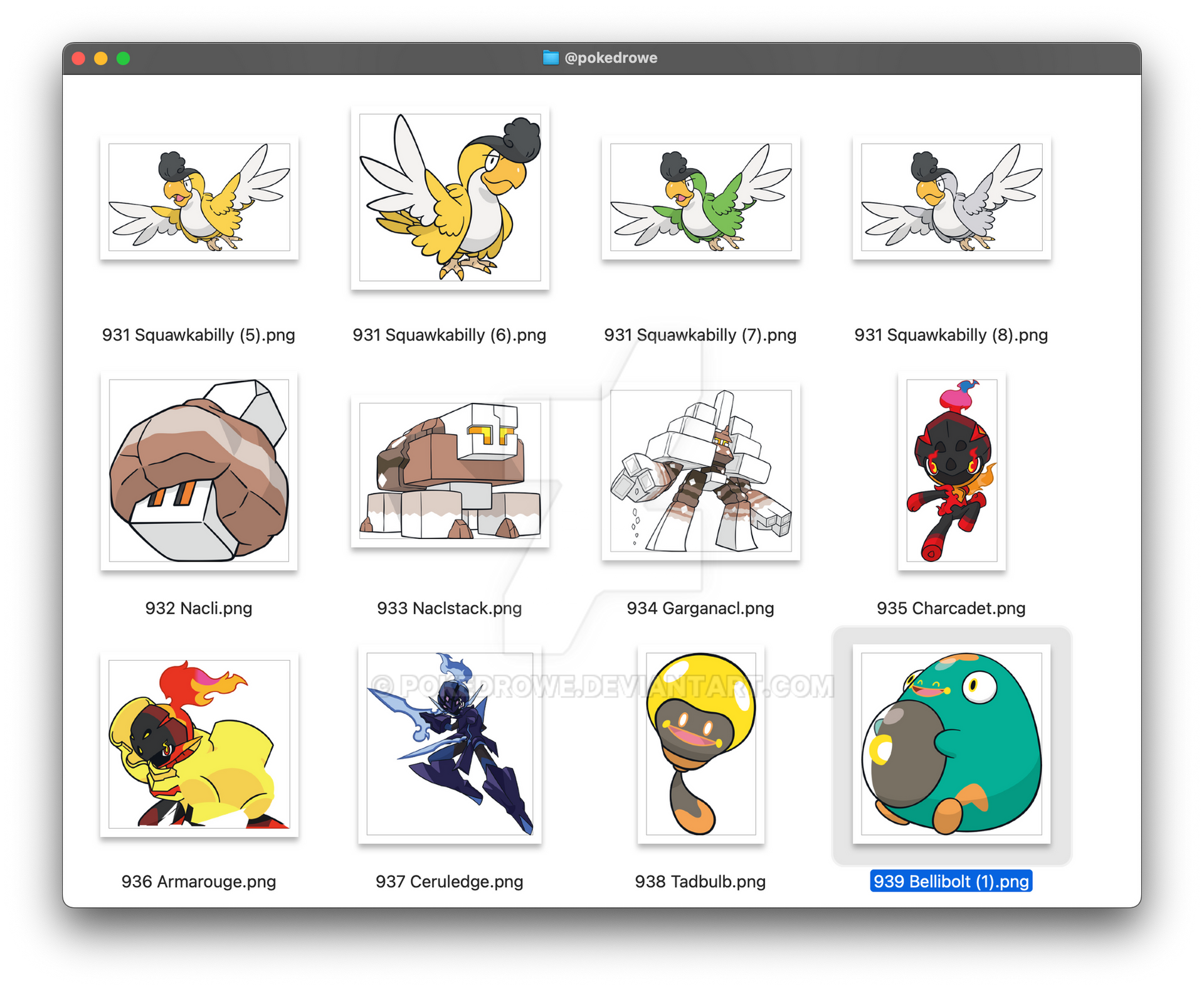This screenshot has height=990, width=1204.
Task: Select the 934 Garganacl image thumbnail
Action: (x=701, y=471)
